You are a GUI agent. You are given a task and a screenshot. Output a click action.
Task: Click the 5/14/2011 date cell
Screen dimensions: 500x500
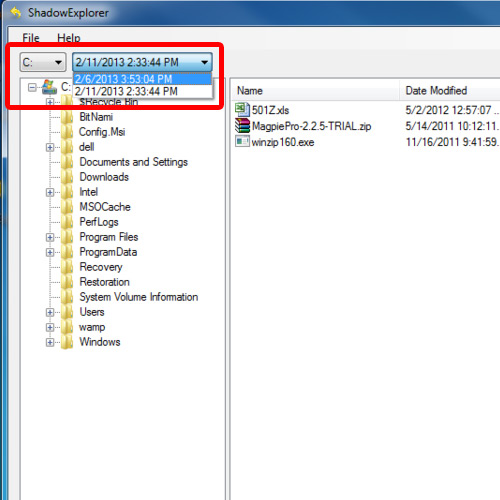pyautogui.click(x=452, y=126)
